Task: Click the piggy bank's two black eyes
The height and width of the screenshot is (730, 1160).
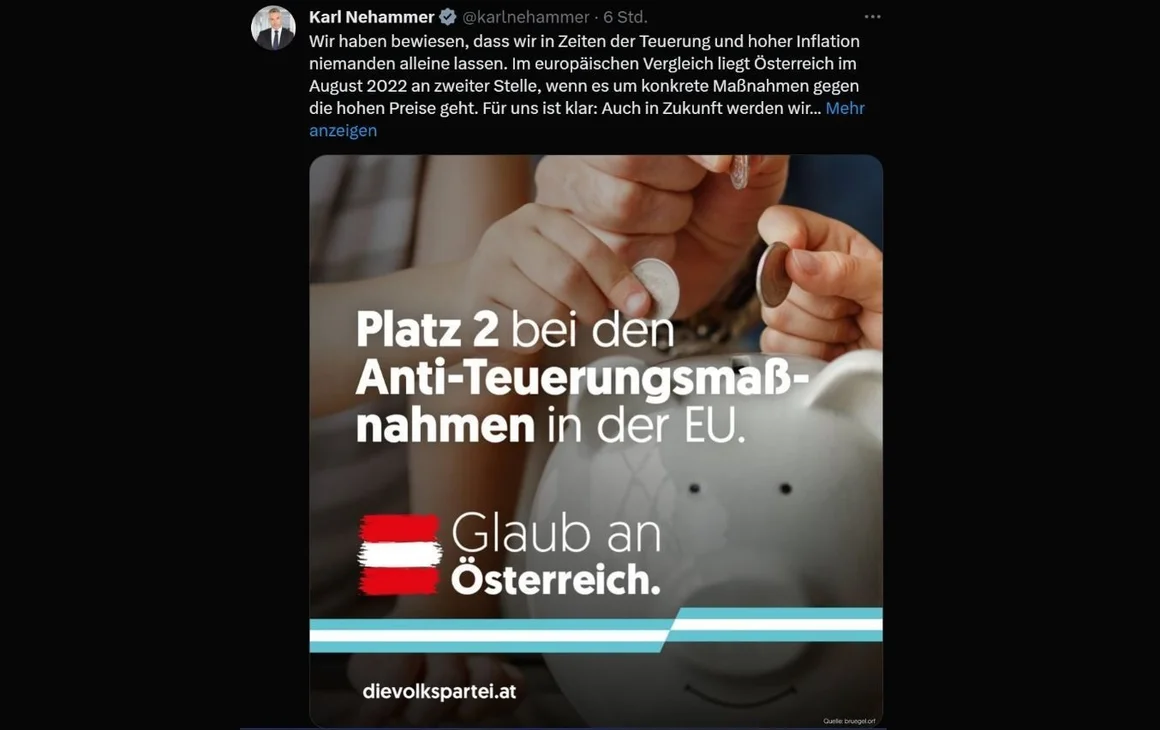Action: click(x=739, y=488)
